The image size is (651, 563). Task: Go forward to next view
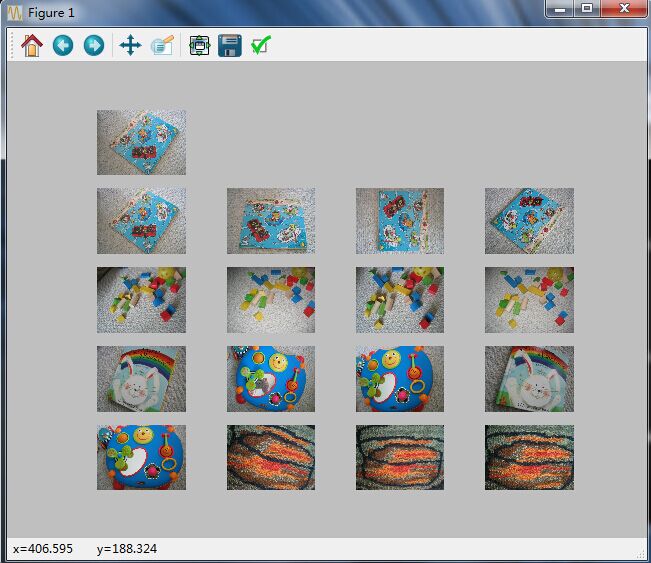(x=93, y=45)
